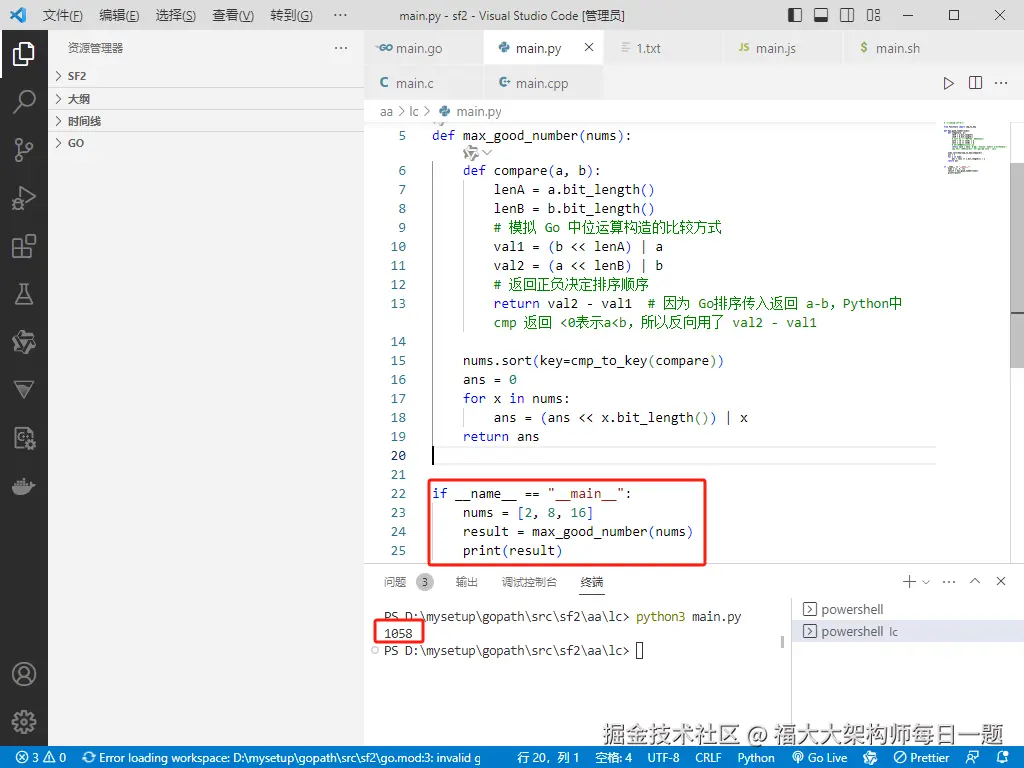Toggle the bottom panel layout button

(x=821, y=15)
